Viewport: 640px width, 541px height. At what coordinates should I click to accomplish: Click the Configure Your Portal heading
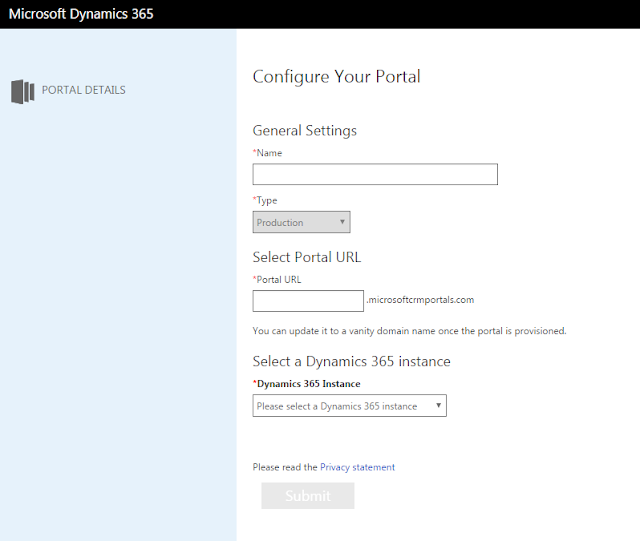coord(336,76)
